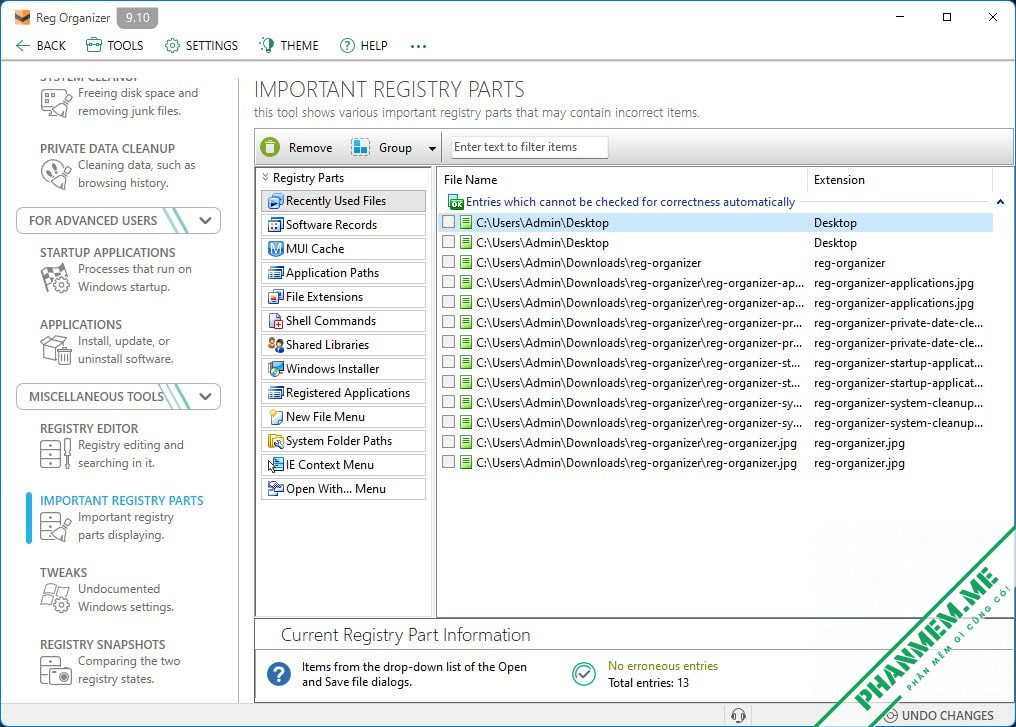This screenshot has width=1016, height=727.
Task: Open the Settings menu
Action: [x=201, y=45]
